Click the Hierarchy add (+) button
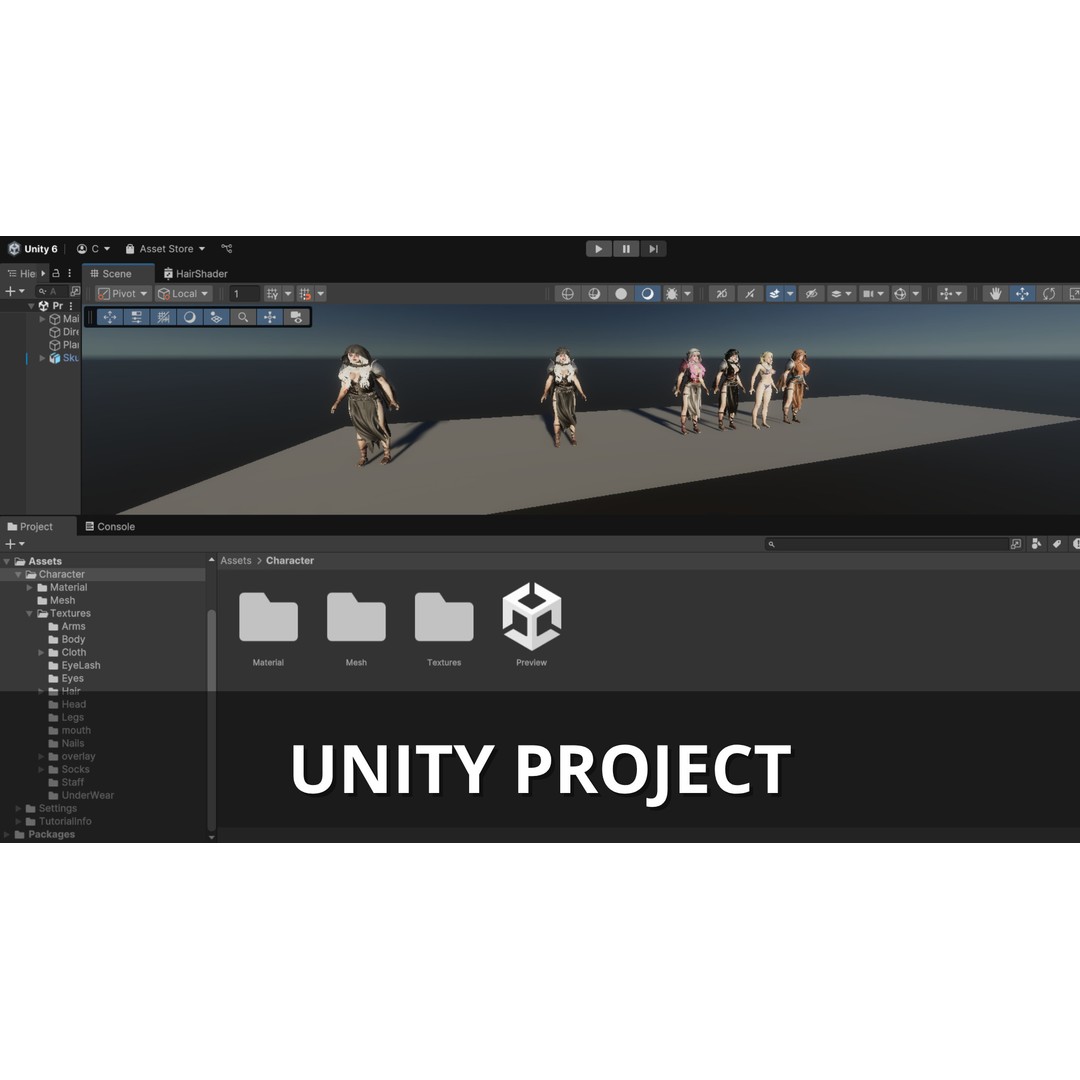The width and height of the screenshot is (1080, 1080). tap(14, 291)
